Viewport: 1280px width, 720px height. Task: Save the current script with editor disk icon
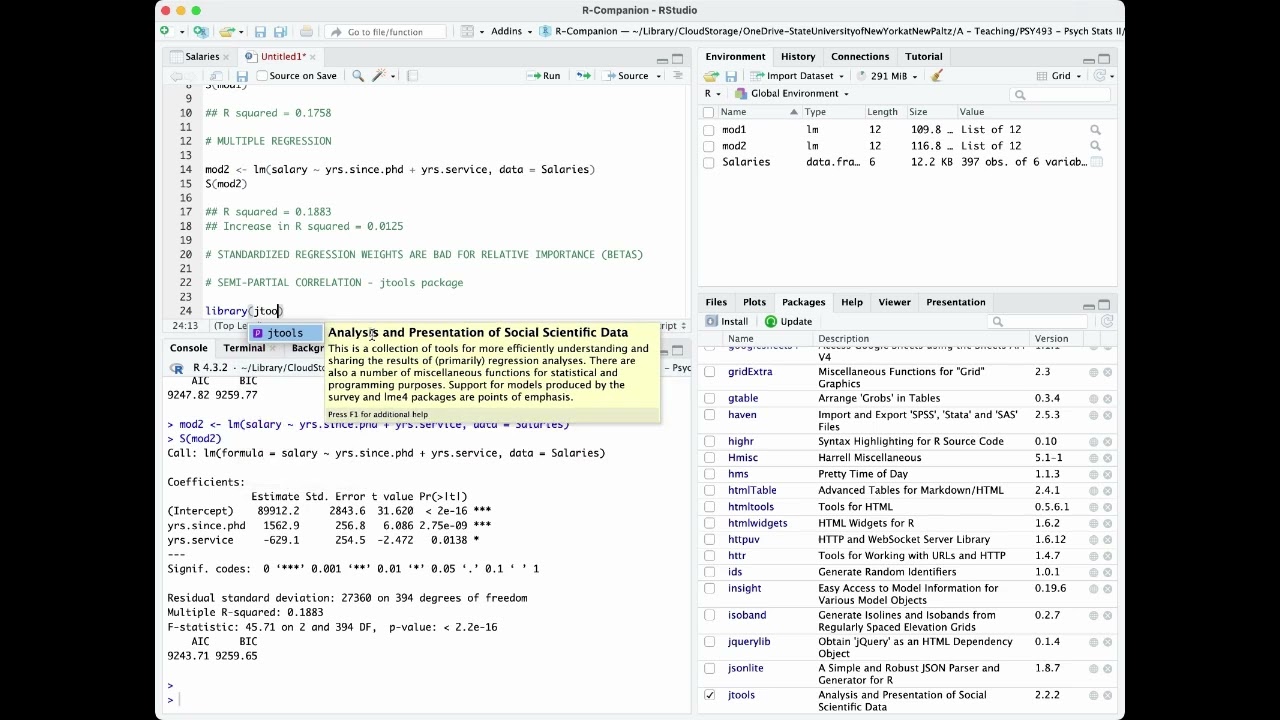(241, 76)
